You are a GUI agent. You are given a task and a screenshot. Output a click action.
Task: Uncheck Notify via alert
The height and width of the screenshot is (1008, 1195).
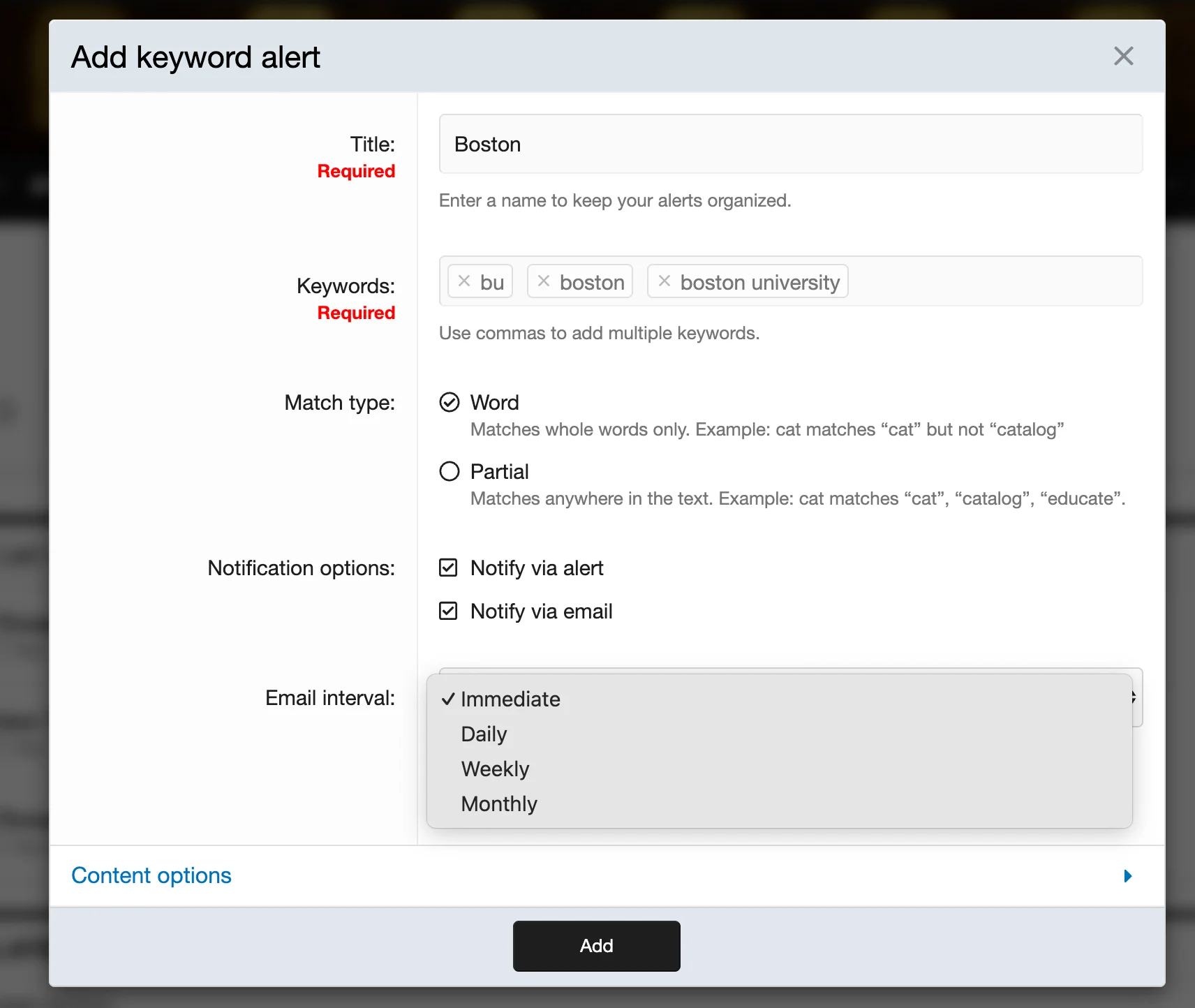[448, 568]
